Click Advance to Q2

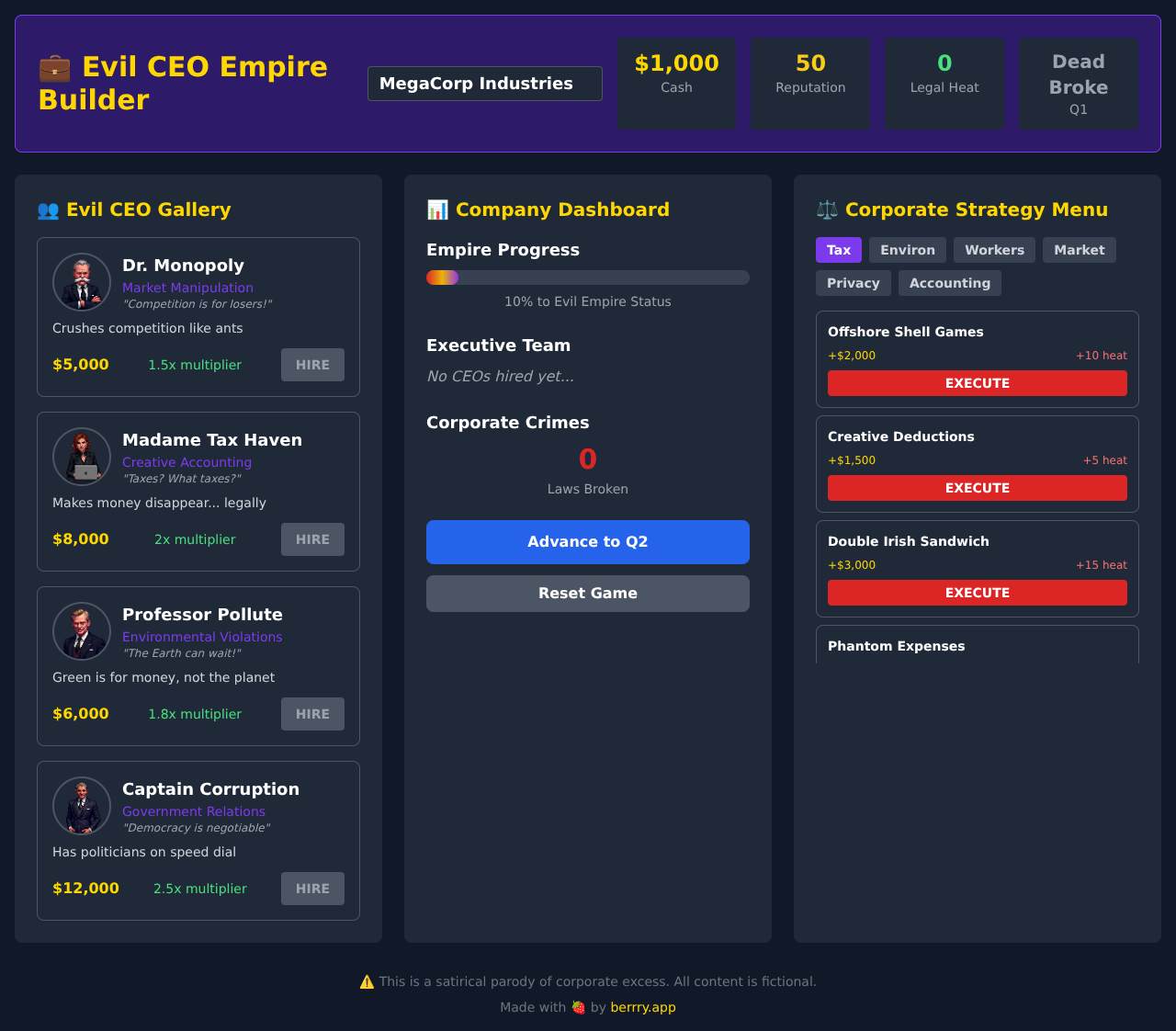click(587, 542)
